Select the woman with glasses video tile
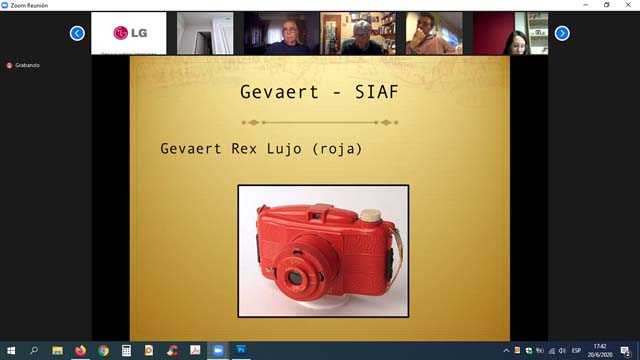This screenshot has width=640, height=360. tap(511, 33)
